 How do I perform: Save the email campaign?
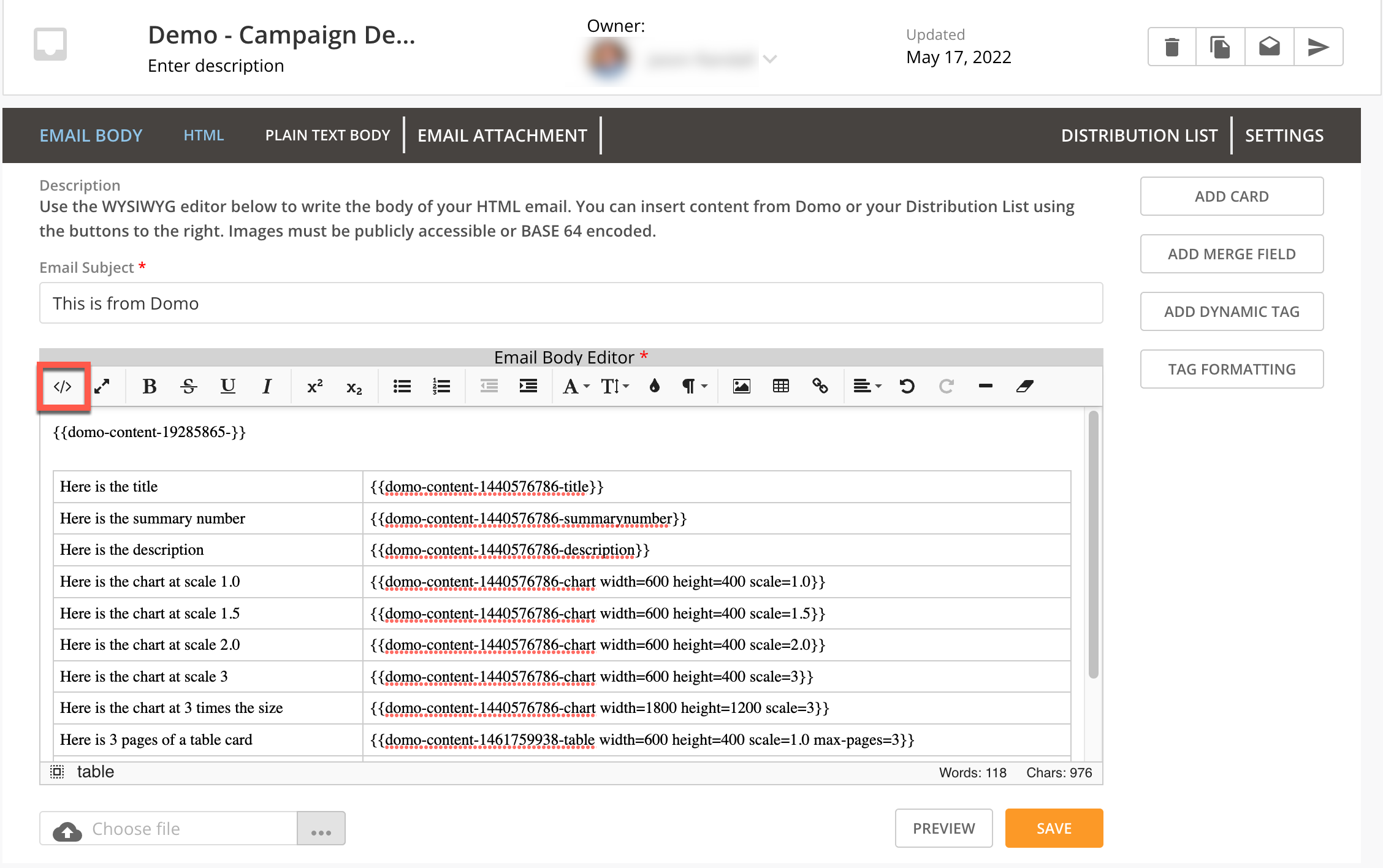[1053, 828]
